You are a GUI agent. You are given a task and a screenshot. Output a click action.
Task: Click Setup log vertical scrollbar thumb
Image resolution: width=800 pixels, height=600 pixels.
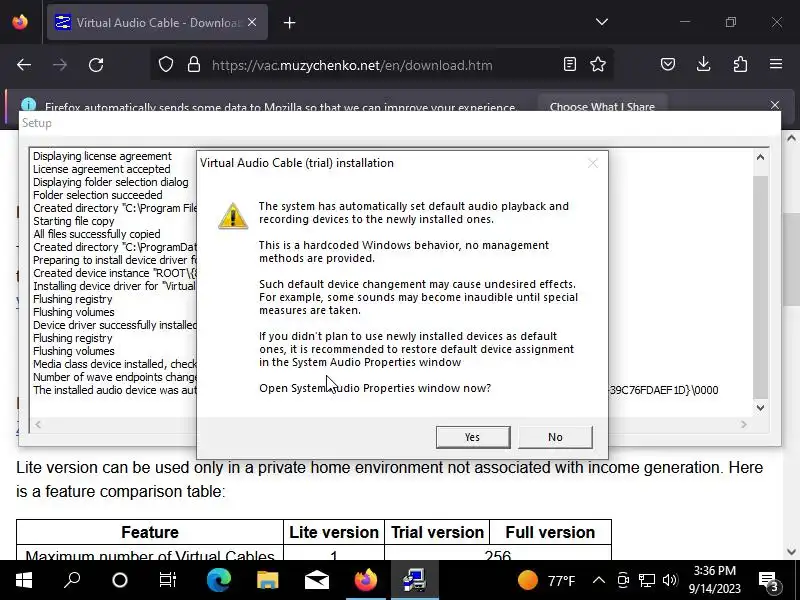760,287
